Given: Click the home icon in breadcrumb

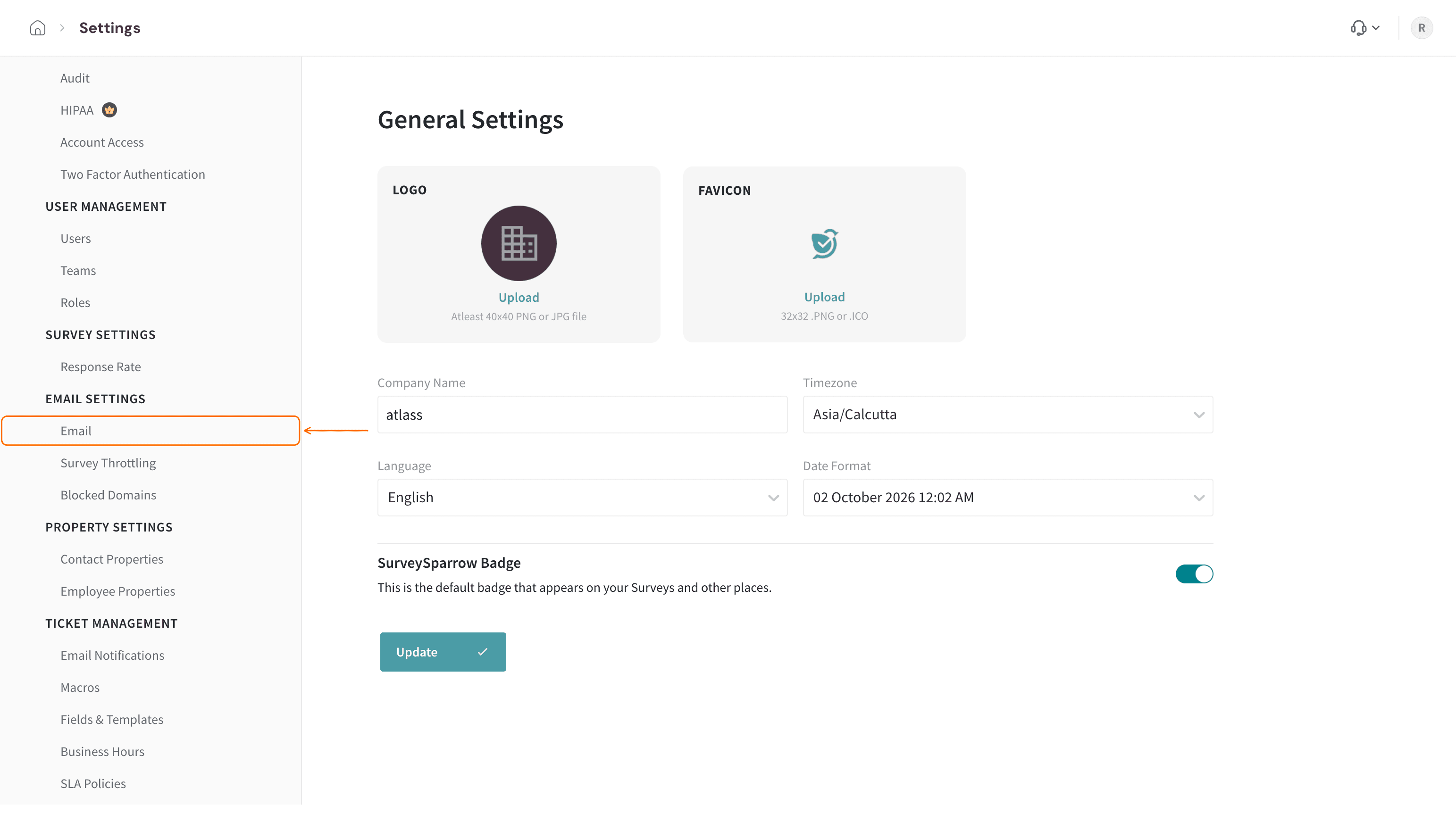Looking at the screenshot, I should 37,28.
